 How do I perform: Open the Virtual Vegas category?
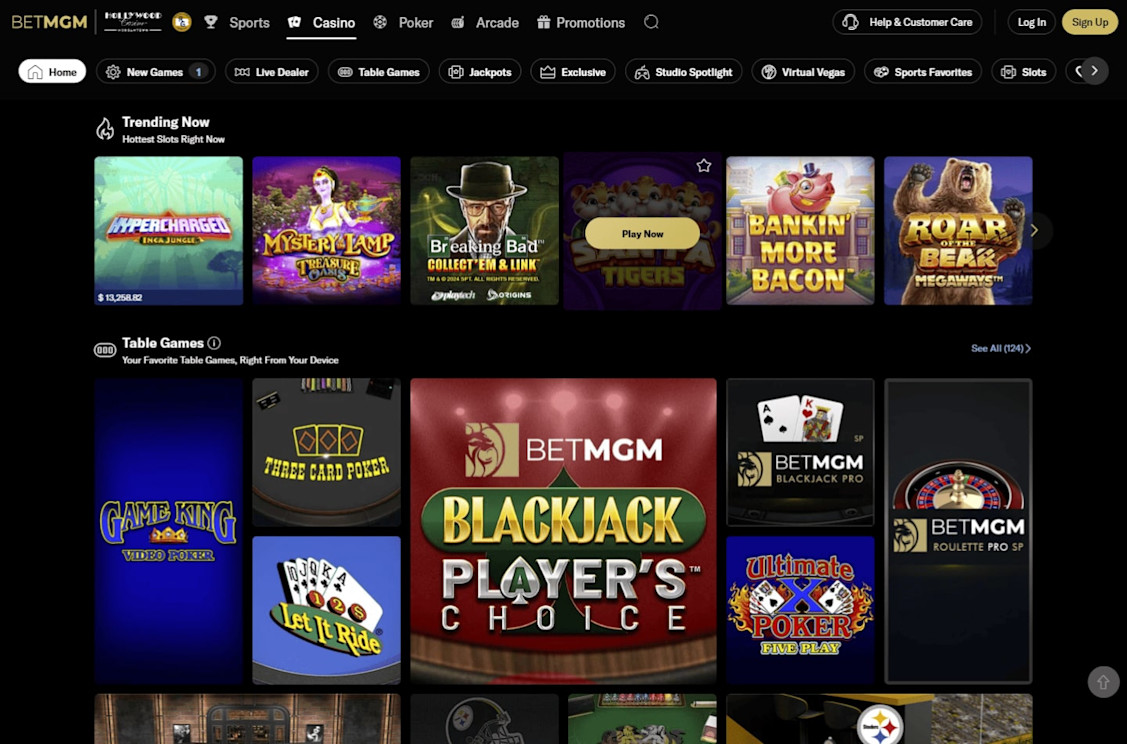[x=803, y=72]
